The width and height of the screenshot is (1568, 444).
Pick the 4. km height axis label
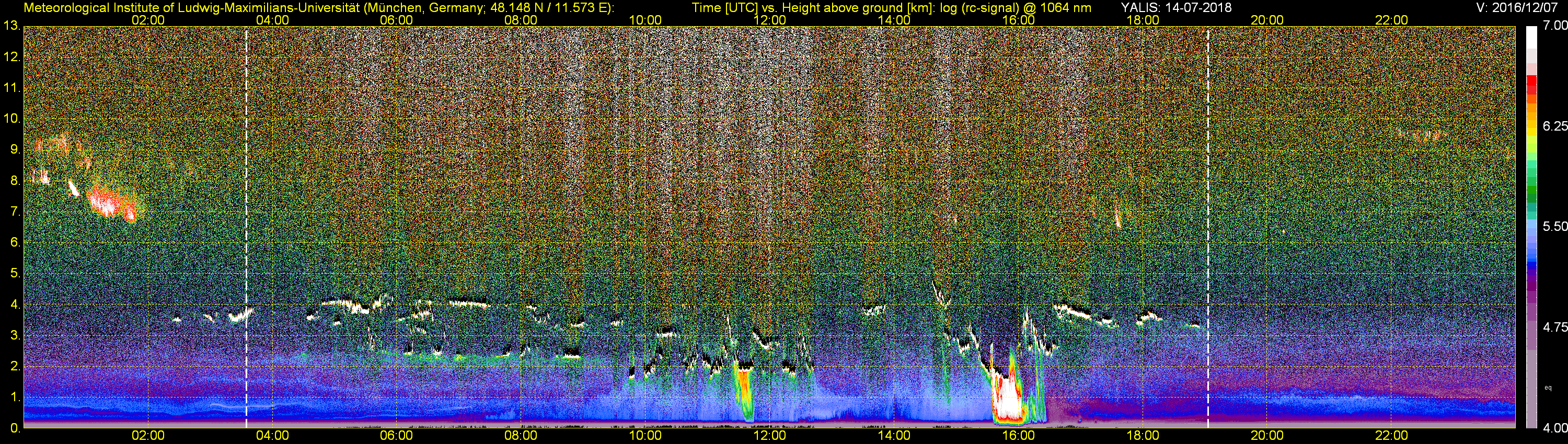(x=15, y=304)
